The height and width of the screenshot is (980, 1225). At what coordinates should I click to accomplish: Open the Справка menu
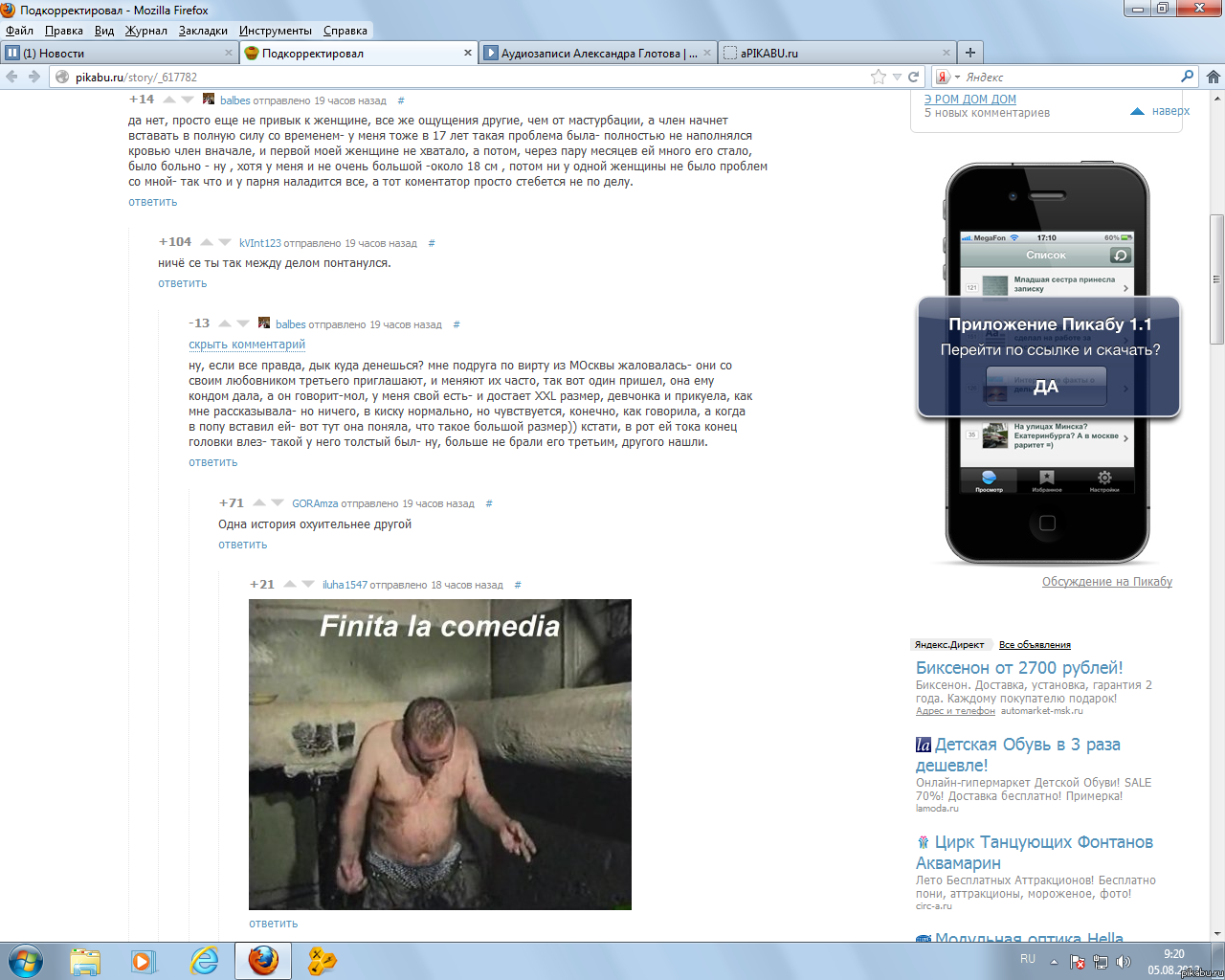(345, 31)
